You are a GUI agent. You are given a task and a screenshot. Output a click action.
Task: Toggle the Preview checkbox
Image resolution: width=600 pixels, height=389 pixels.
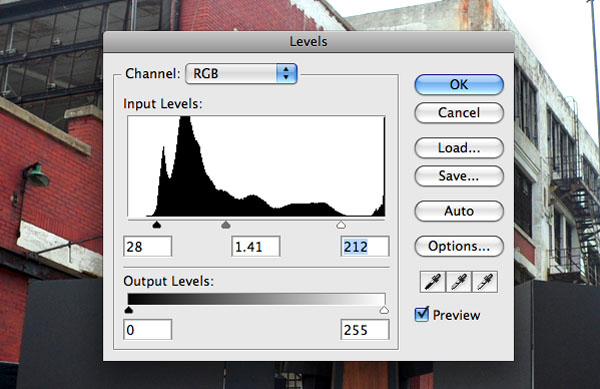422,314
